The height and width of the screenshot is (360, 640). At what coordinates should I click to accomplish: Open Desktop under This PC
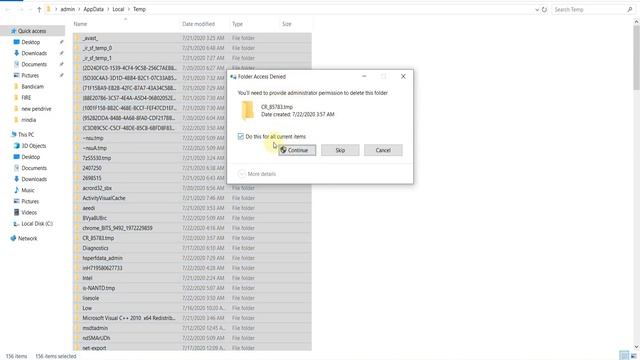[x=31, y=157]
